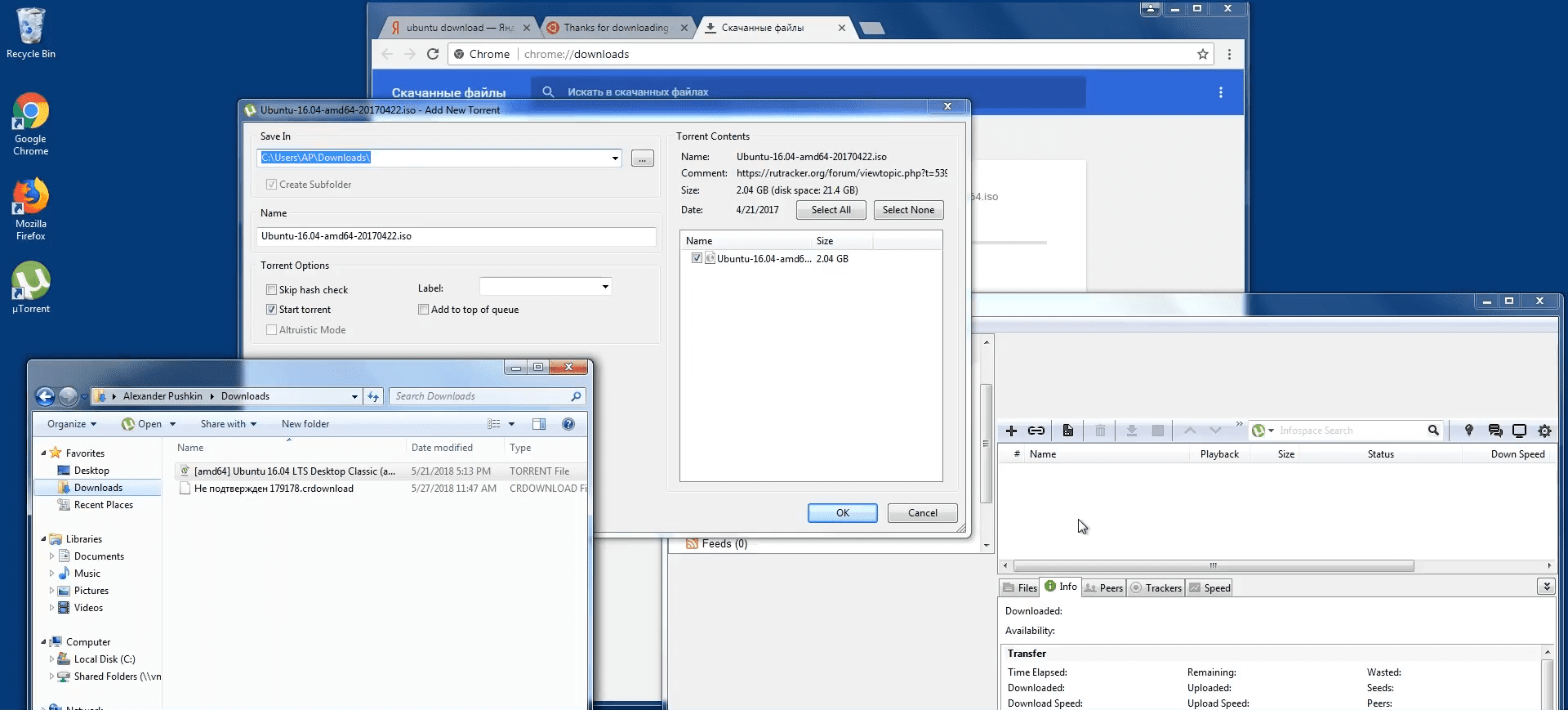
Task: Click the torrent Name input field
Action: point(457,236)
